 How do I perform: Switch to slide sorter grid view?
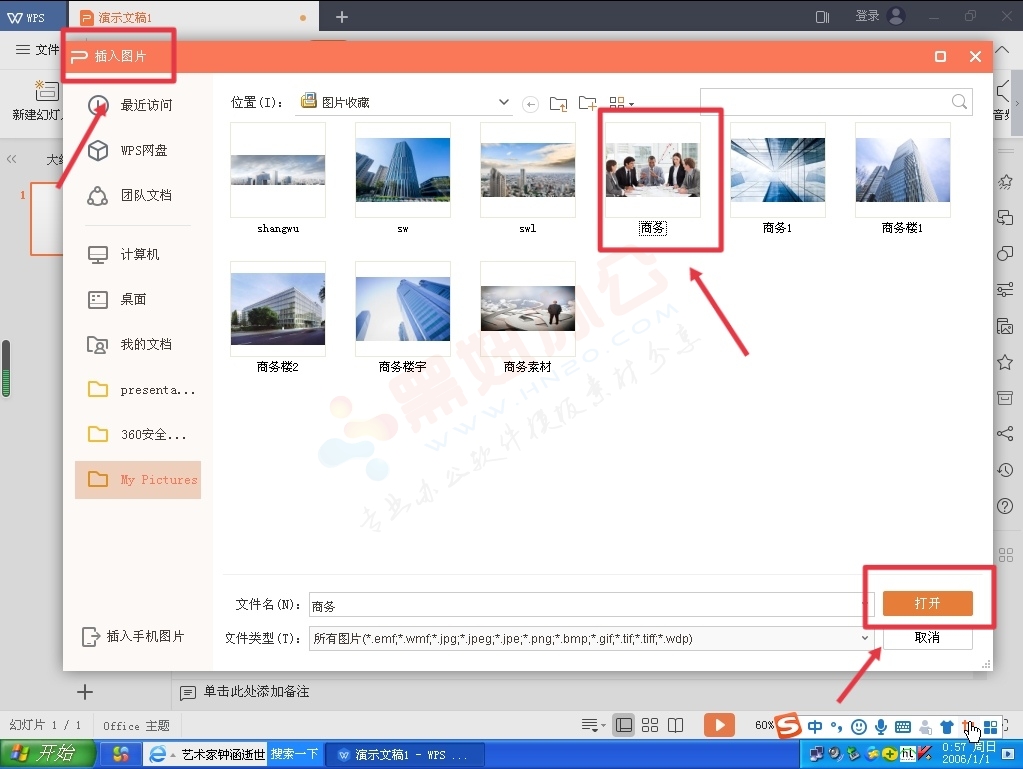(x=650, y=725)
